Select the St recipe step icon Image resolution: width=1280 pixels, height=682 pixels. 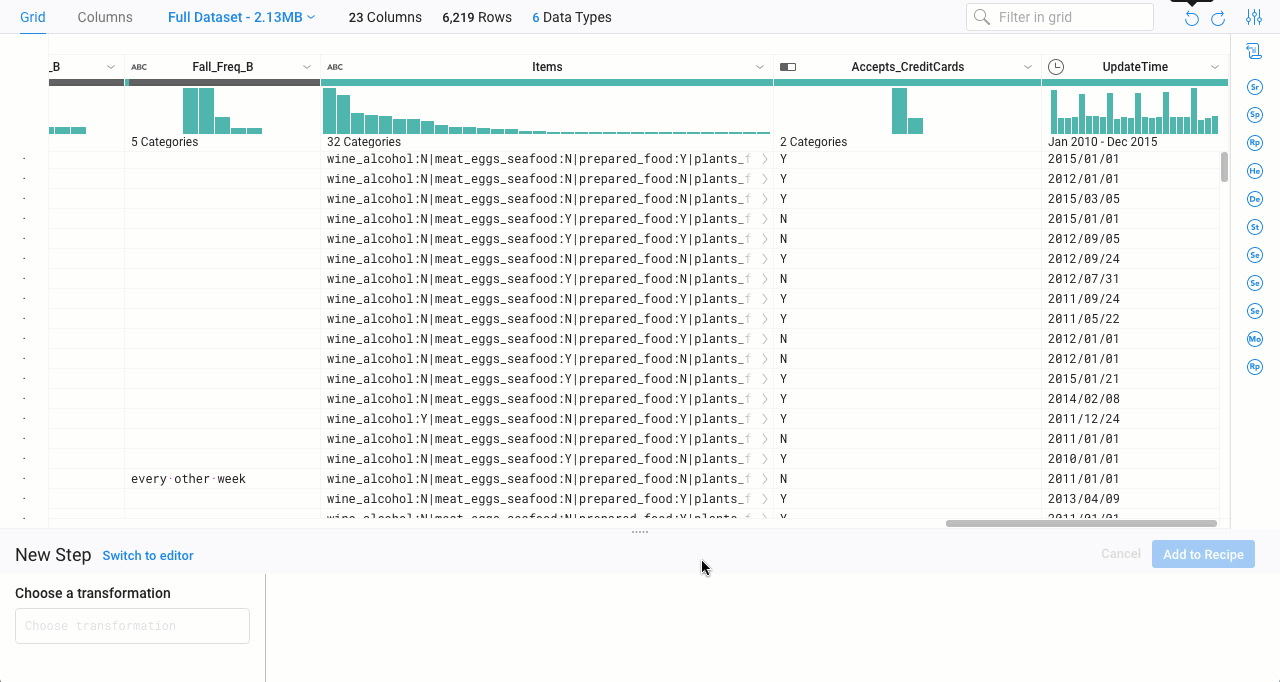tap(1255, 227)
